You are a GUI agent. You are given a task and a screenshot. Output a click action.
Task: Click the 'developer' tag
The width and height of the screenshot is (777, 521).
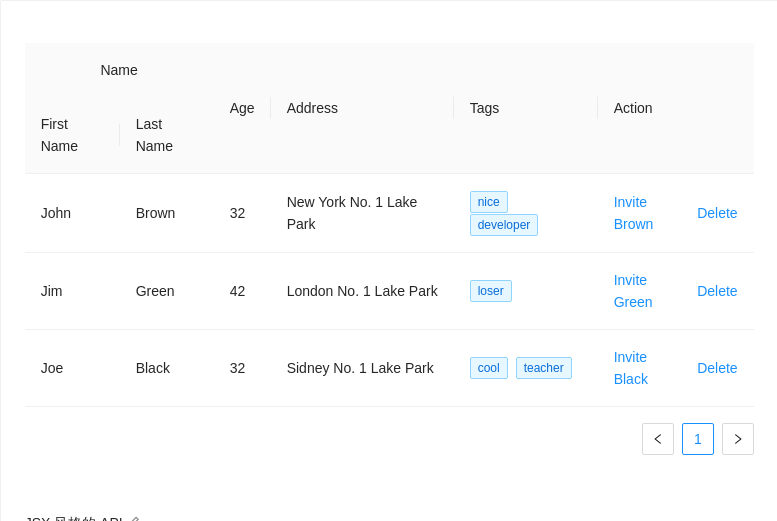(503, 225)
